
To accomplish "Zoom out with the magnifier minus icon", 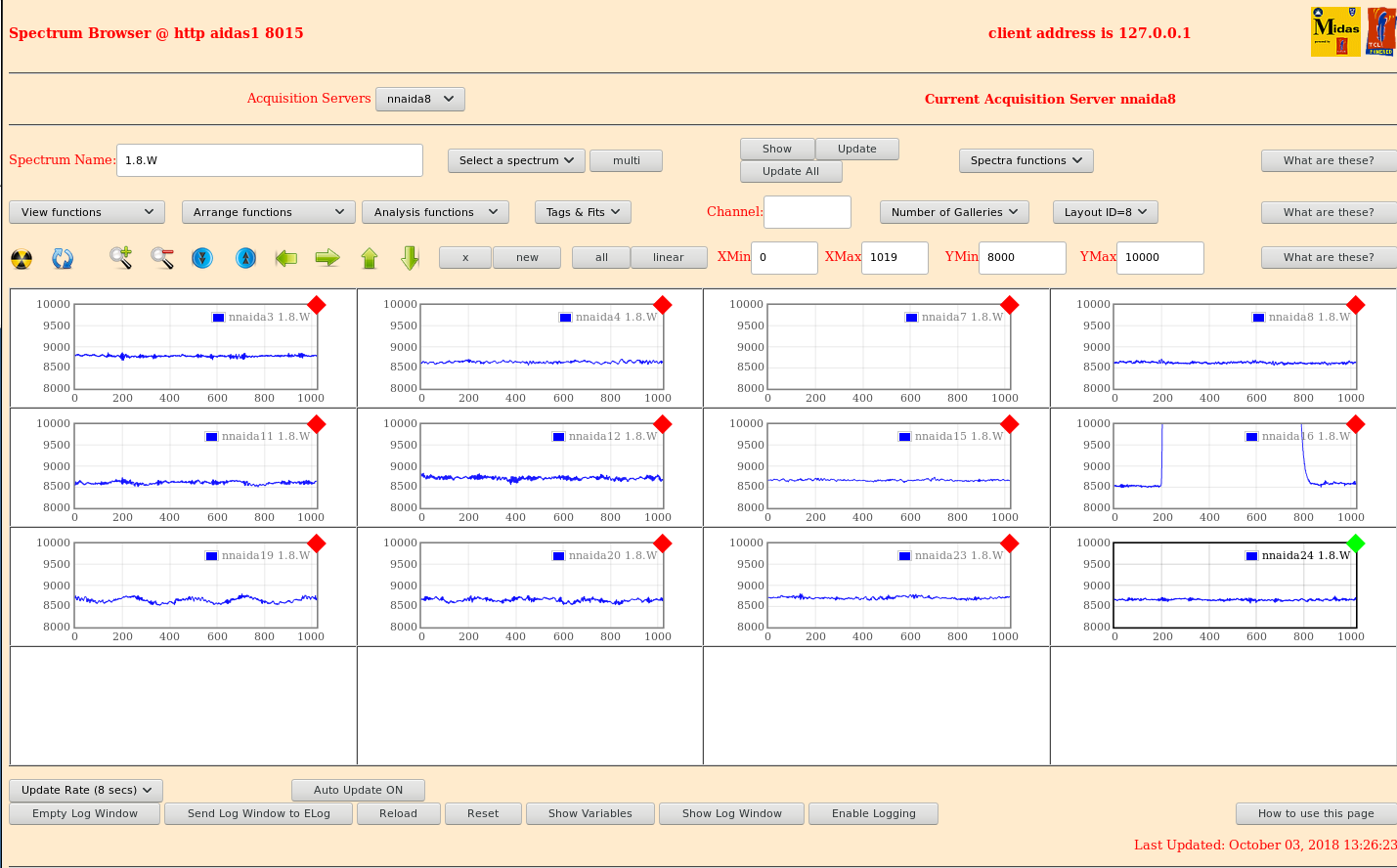I will [162, 258].
